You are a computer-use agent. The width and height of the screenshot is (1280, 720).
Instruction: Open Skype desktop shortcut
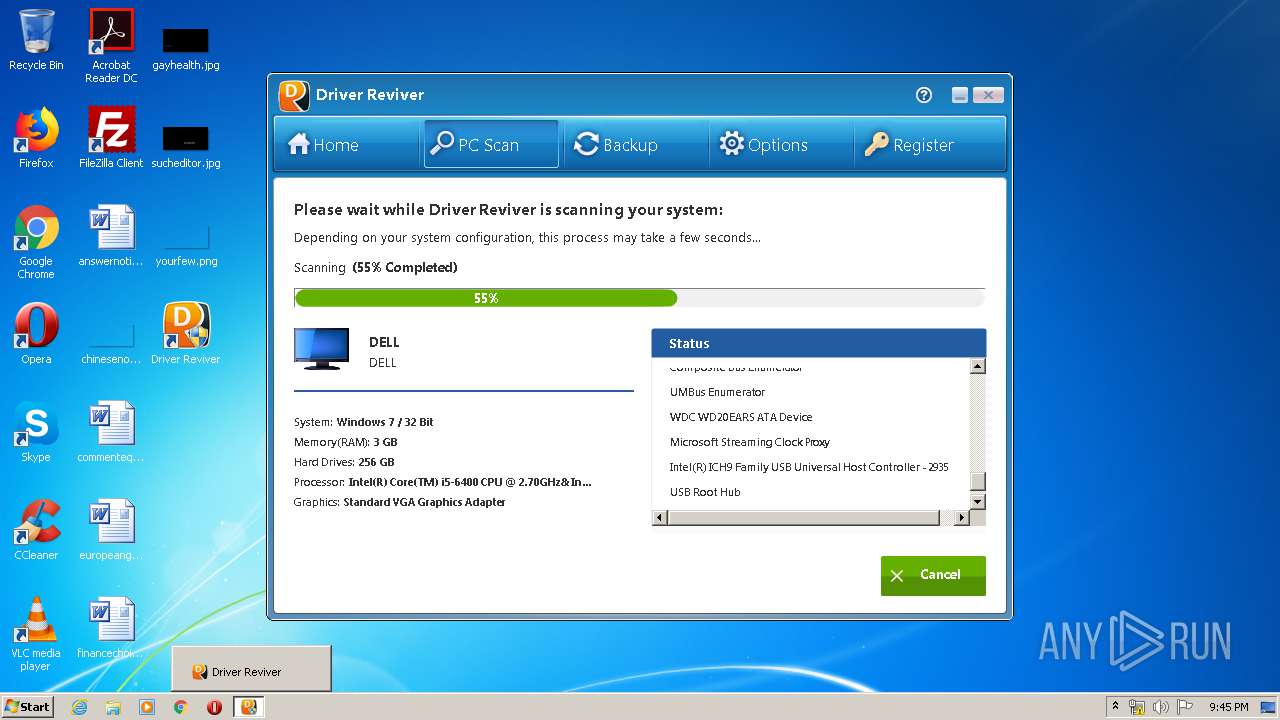tap(36, 431)
